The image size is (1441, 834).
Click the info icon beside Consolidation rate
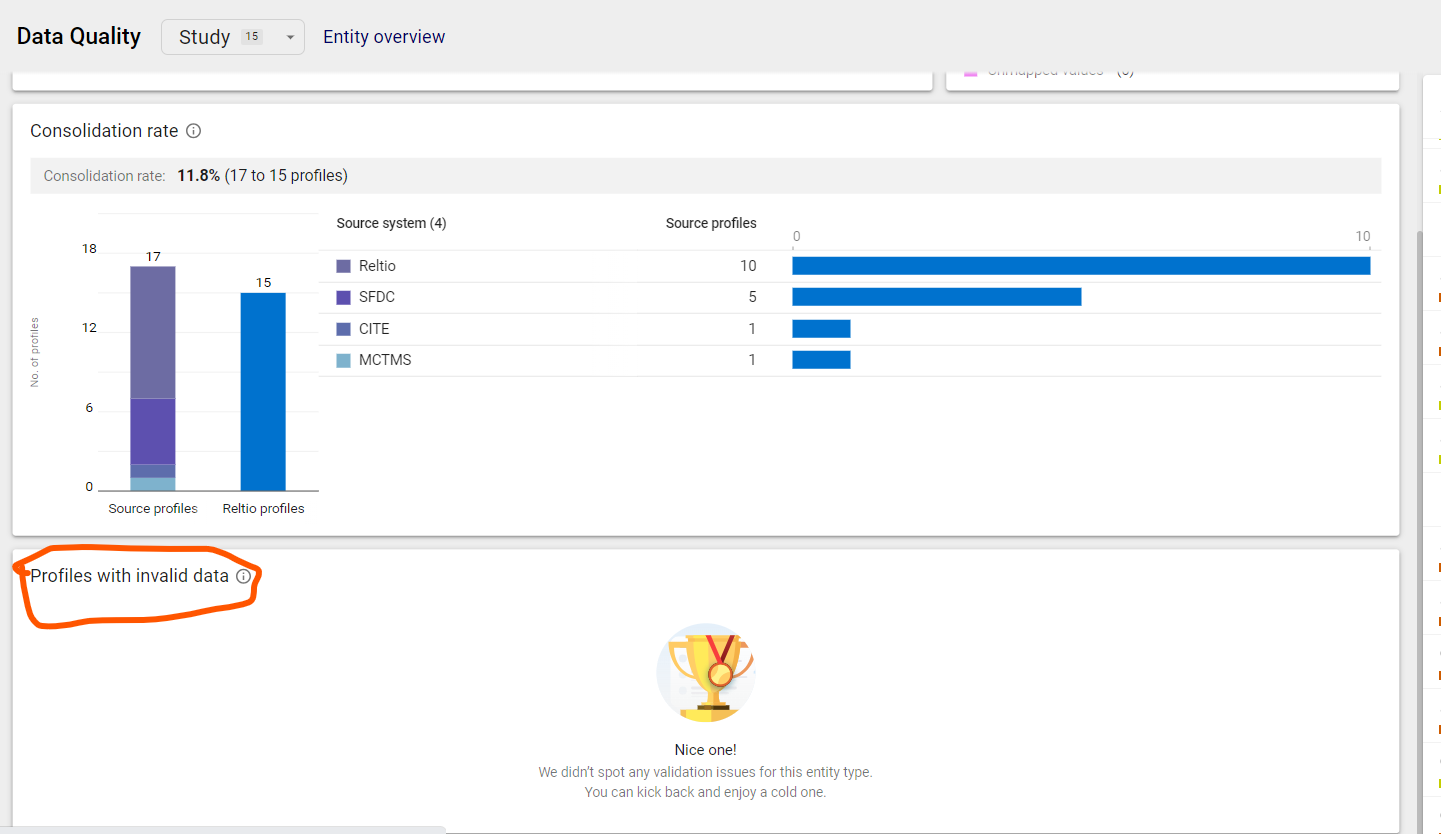[x=193, y=130]
